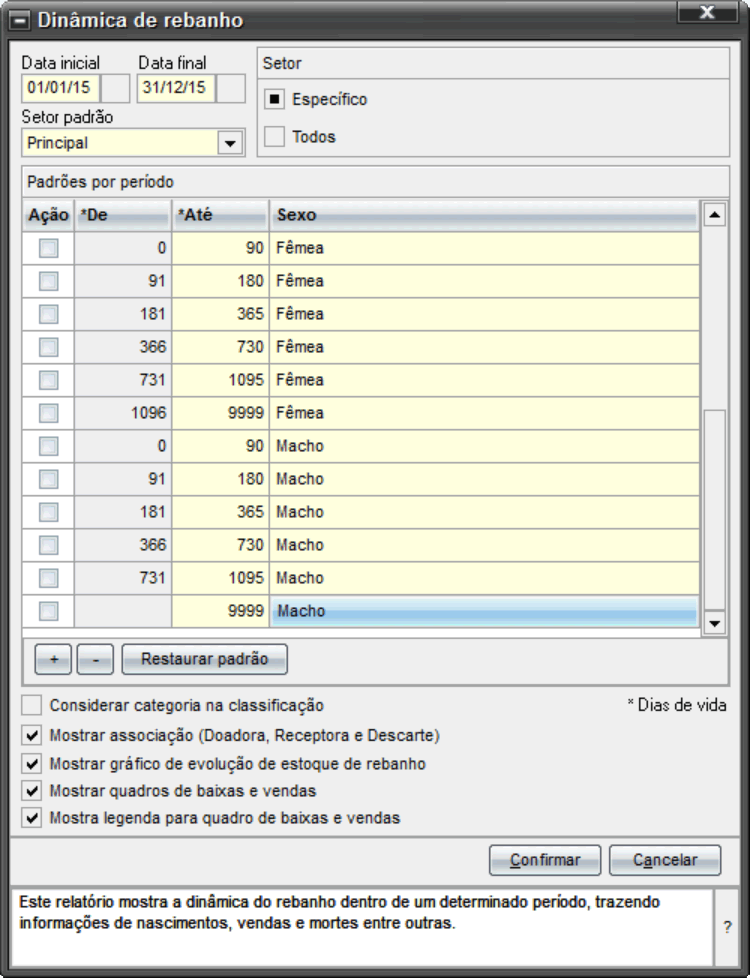
Task: Click the Até cell with value 90 for Fêmea
Action: coord(221,248)
